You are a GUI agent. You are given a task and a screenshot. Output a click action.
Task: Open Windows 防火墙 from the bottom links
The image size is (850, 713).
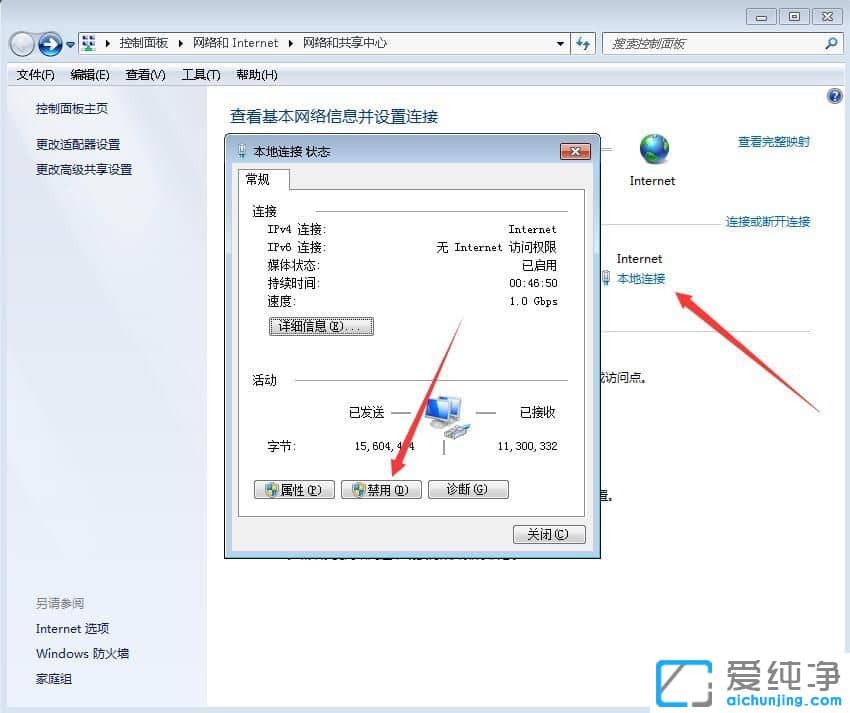point(80,653)
